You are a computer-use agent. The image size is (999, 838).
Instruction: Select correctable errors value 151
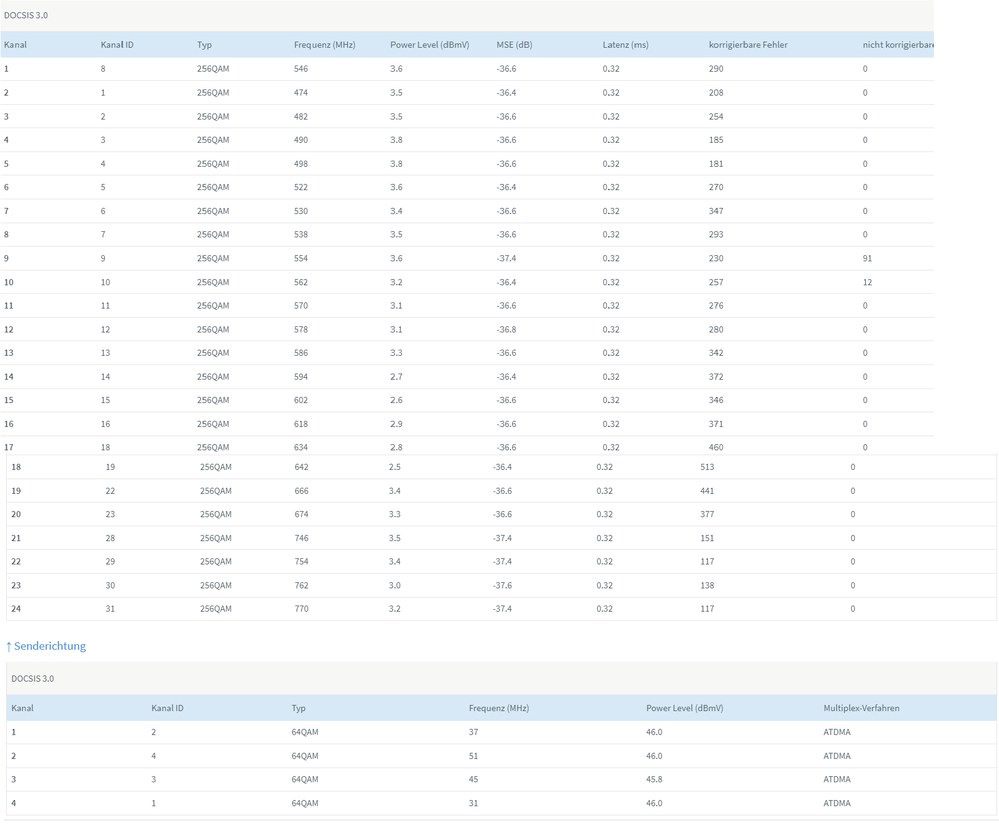(x=707, y=538)
